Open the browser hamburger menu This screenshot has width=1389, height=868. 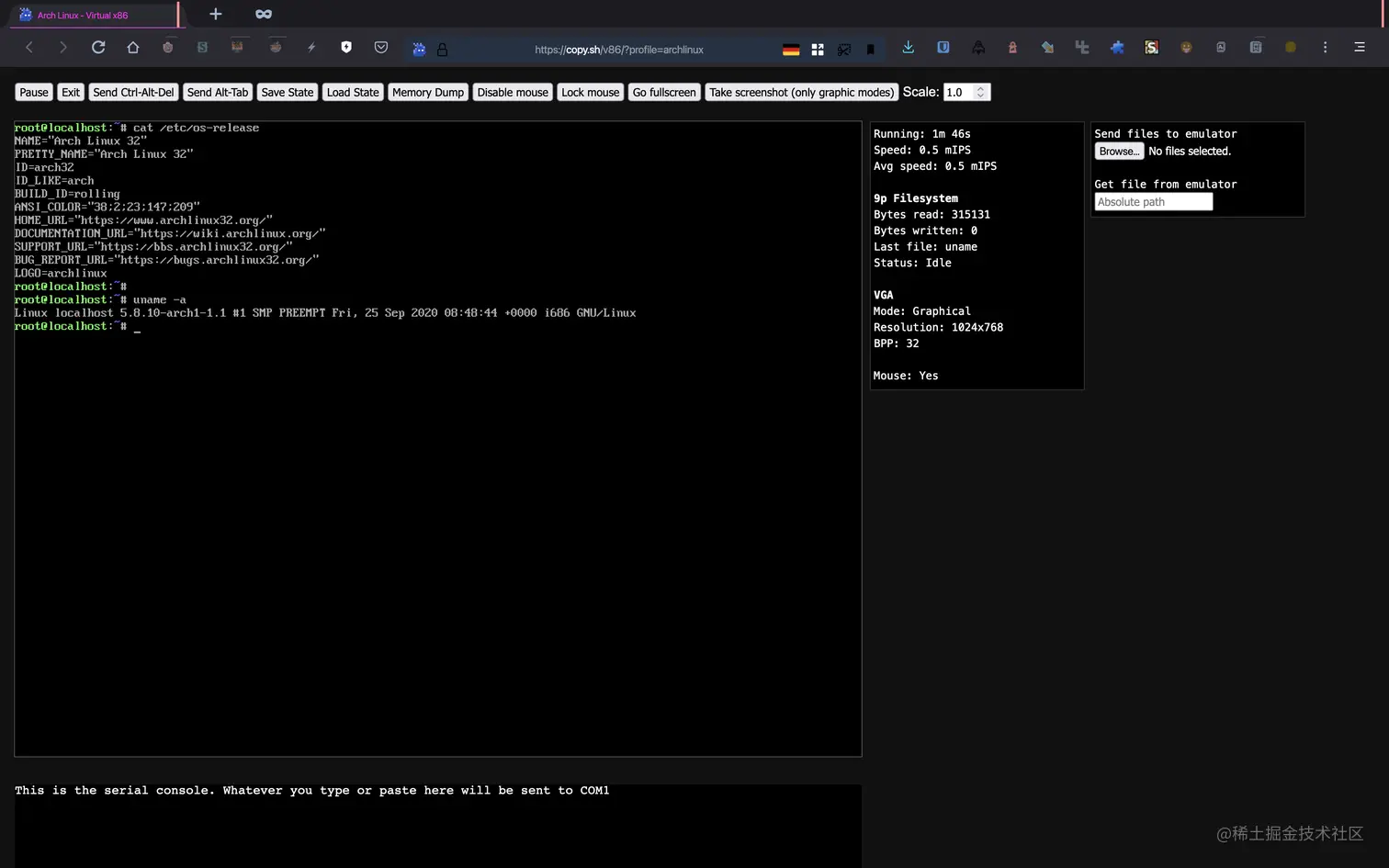point(1360,47)
